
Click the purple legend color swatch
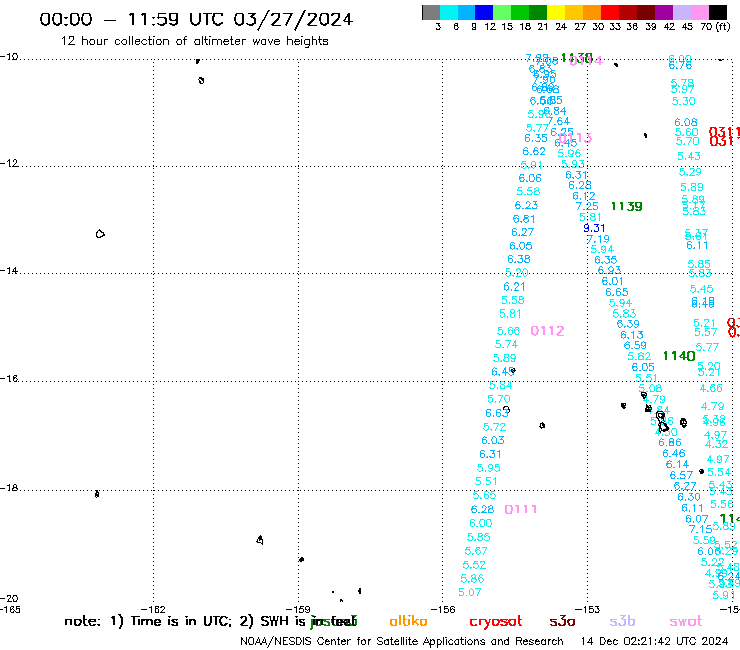[x=663, y=12]
